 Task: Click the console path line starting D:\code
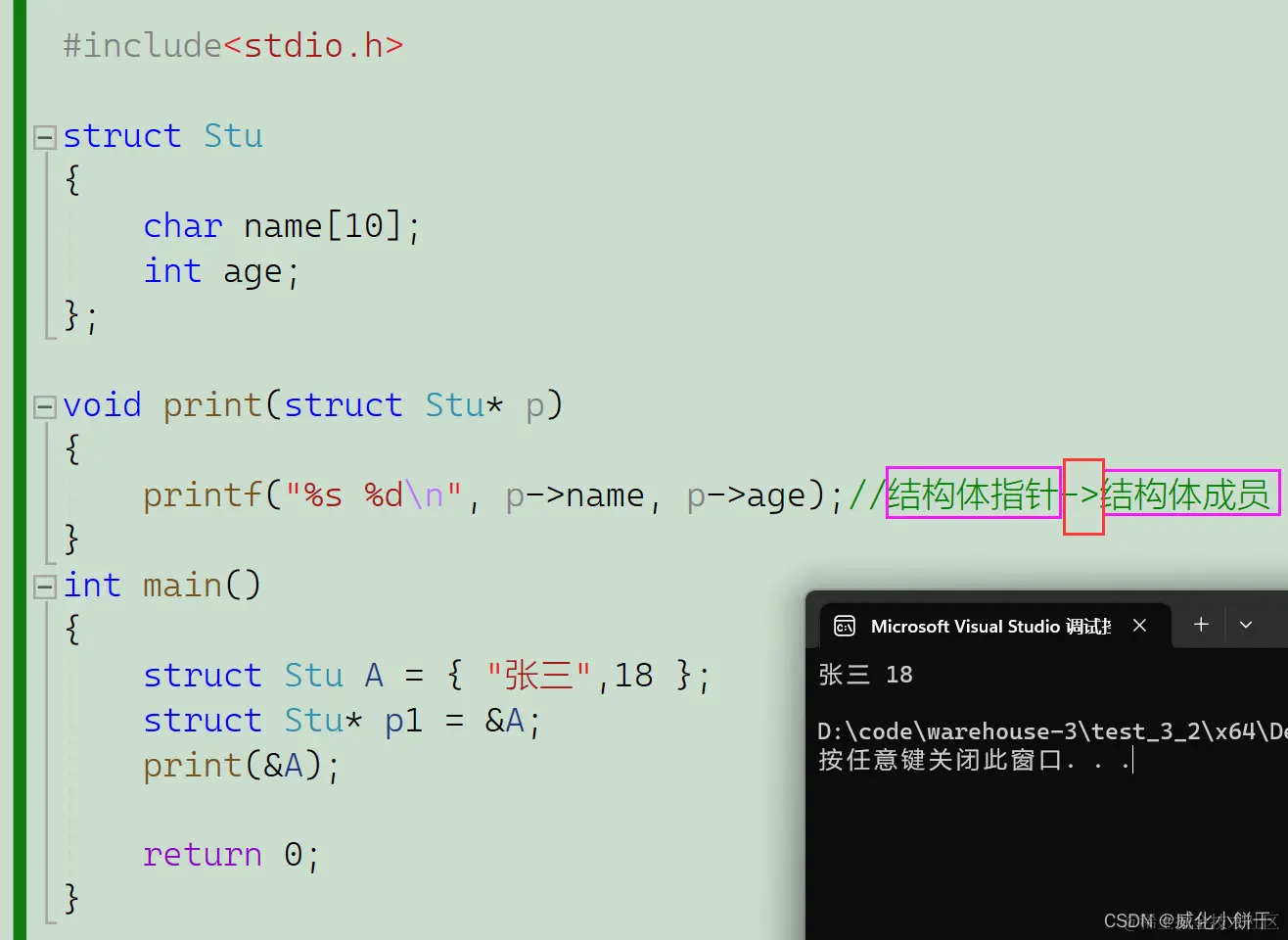(1052, 731)
